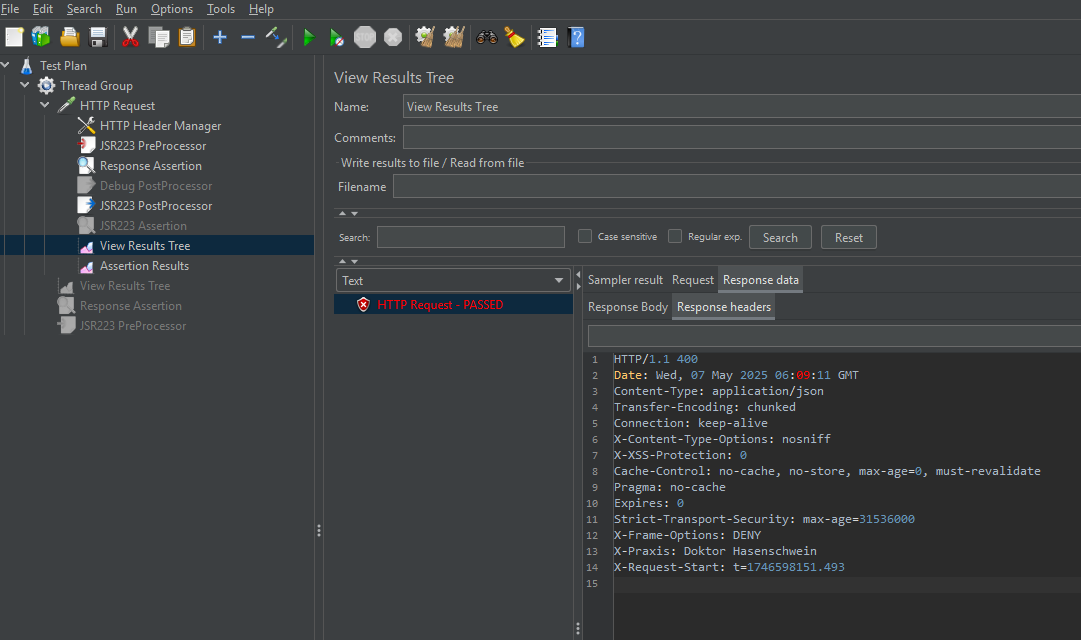
Task: Click the Search binoculars toolbar icon
Action: (x=486, y=37)
